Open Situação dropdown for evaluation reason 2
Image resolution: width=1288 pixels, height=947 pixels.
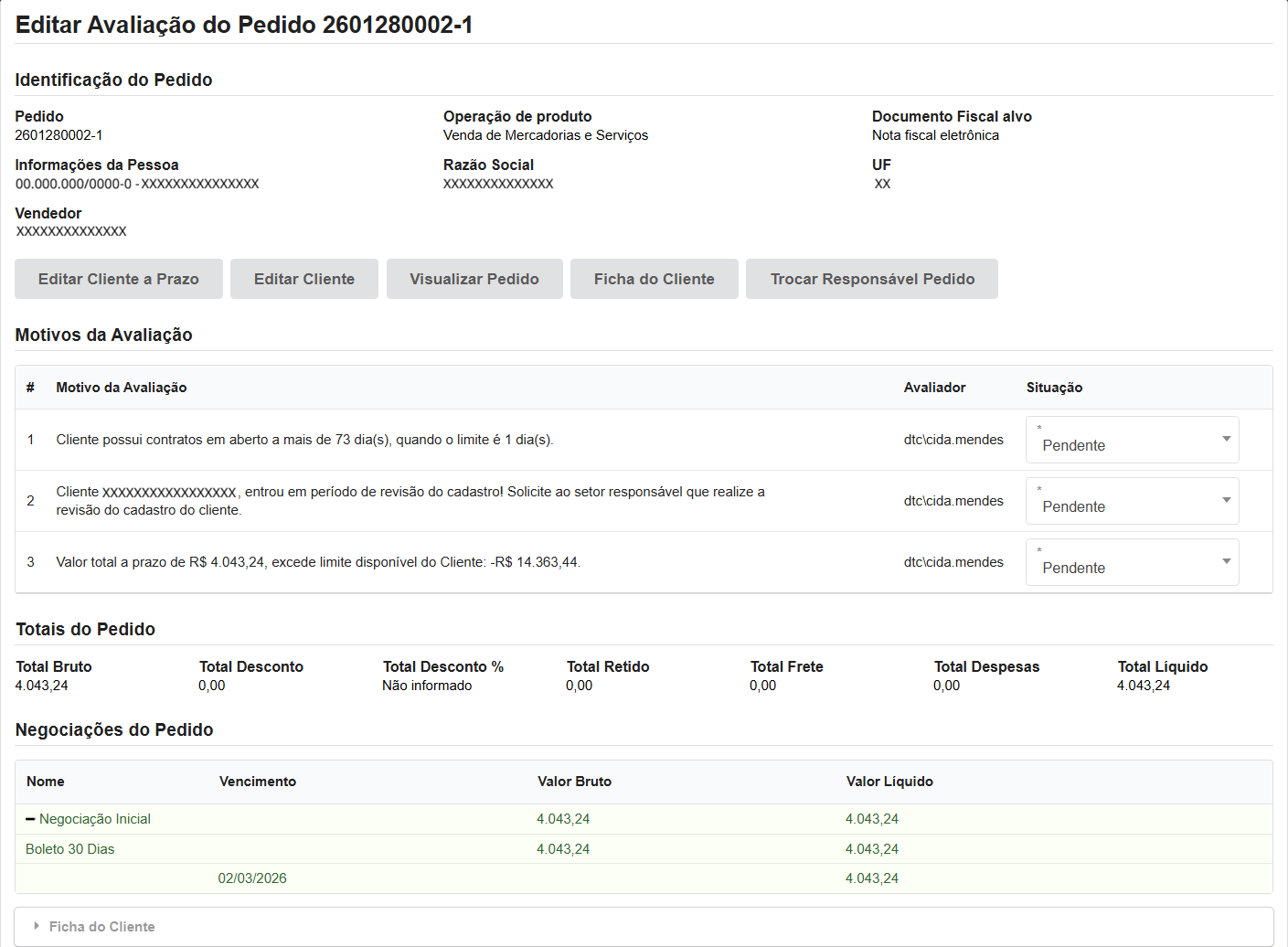1132,501
